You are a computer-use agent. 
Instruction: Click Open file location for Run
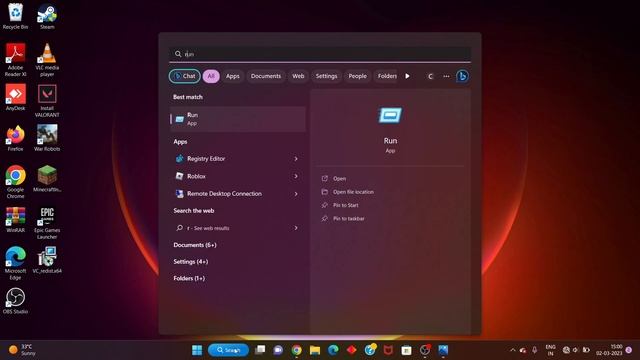pyautogui.click(x=353, y=192)
